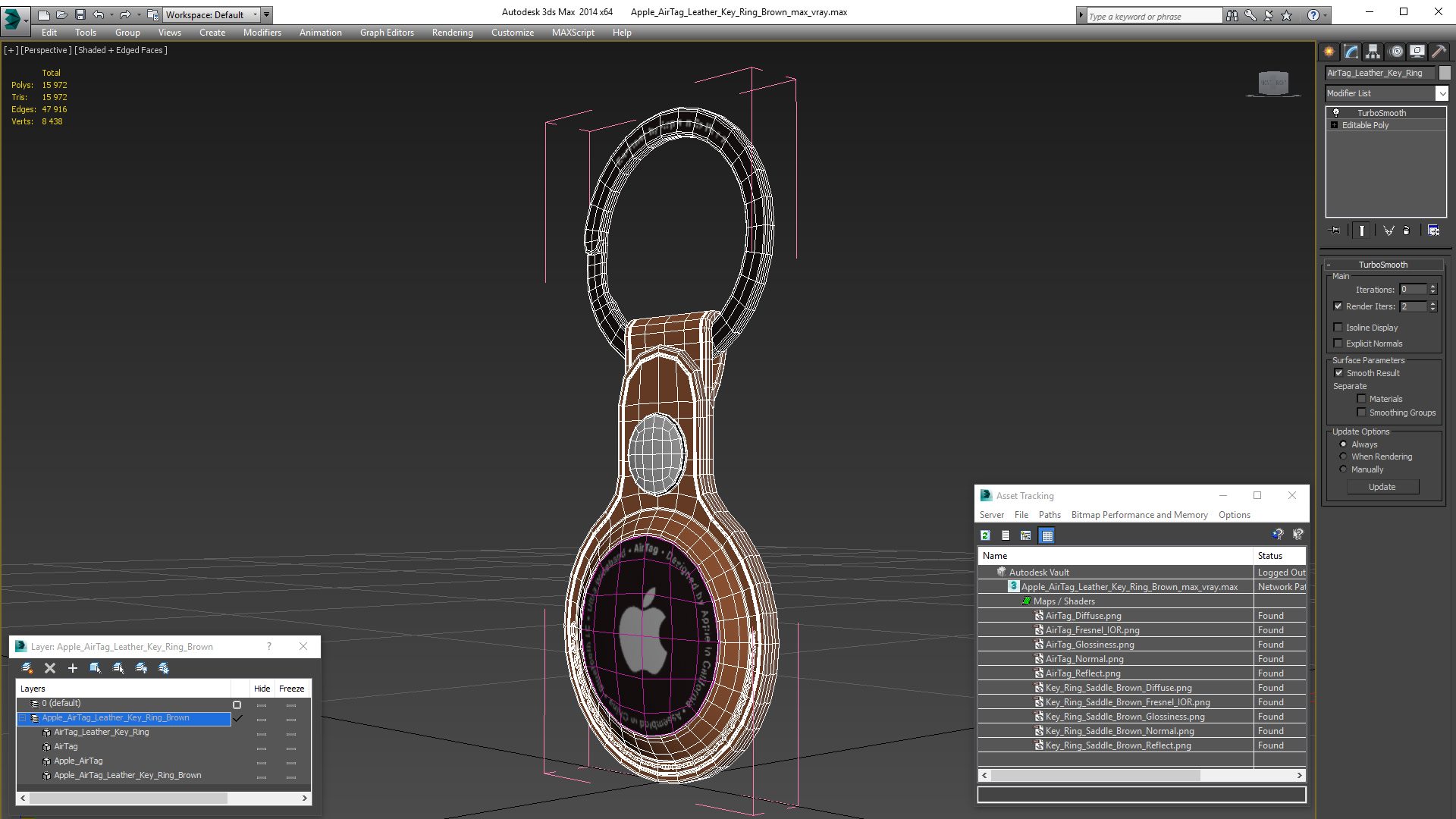The image size is (1456, 819).
Task: Open quick access toolbar customize arrow
Action: click(x=266, y=14)
